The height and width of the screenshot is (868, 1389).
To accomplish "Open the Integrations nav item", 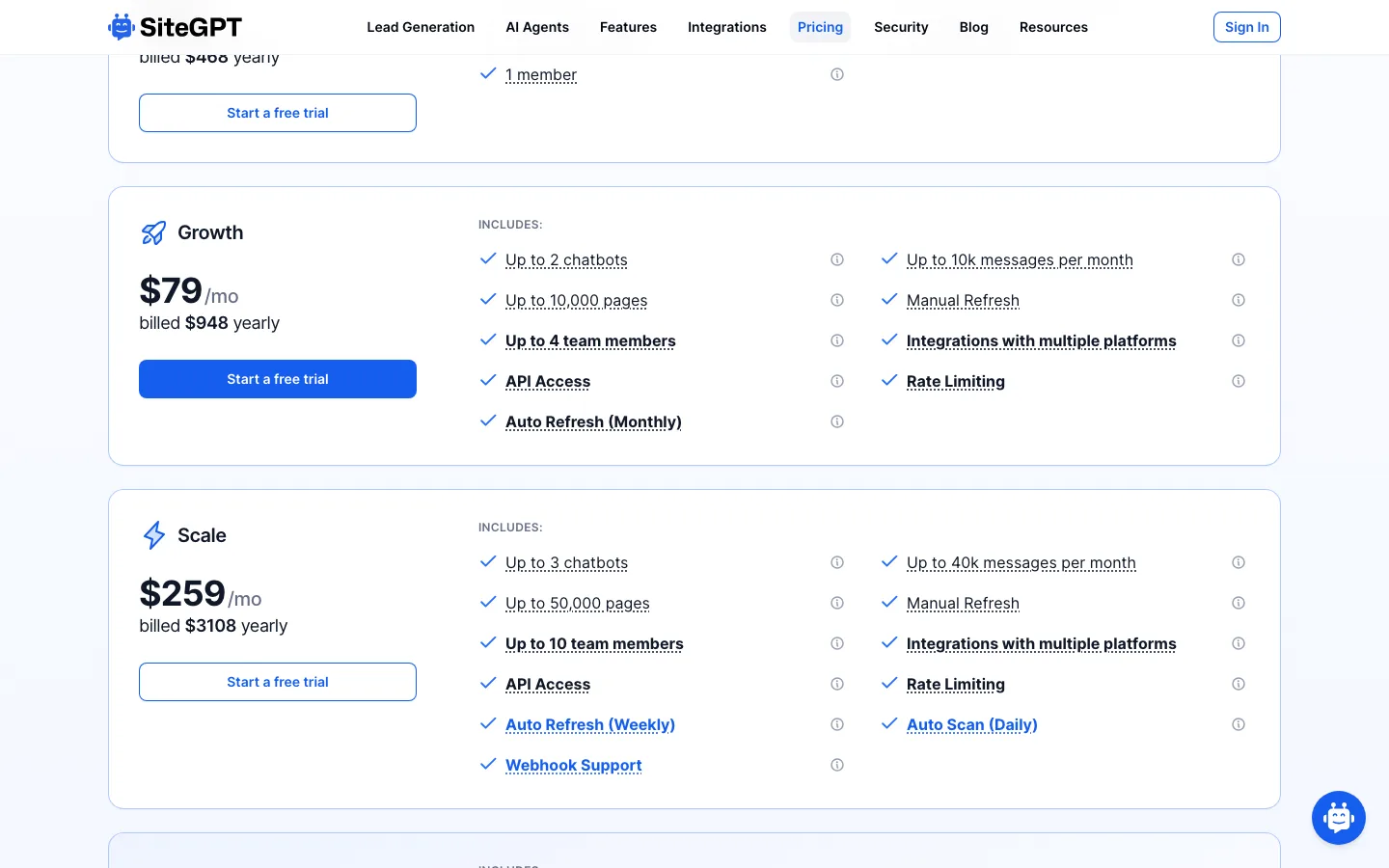I will pos(727,27).
